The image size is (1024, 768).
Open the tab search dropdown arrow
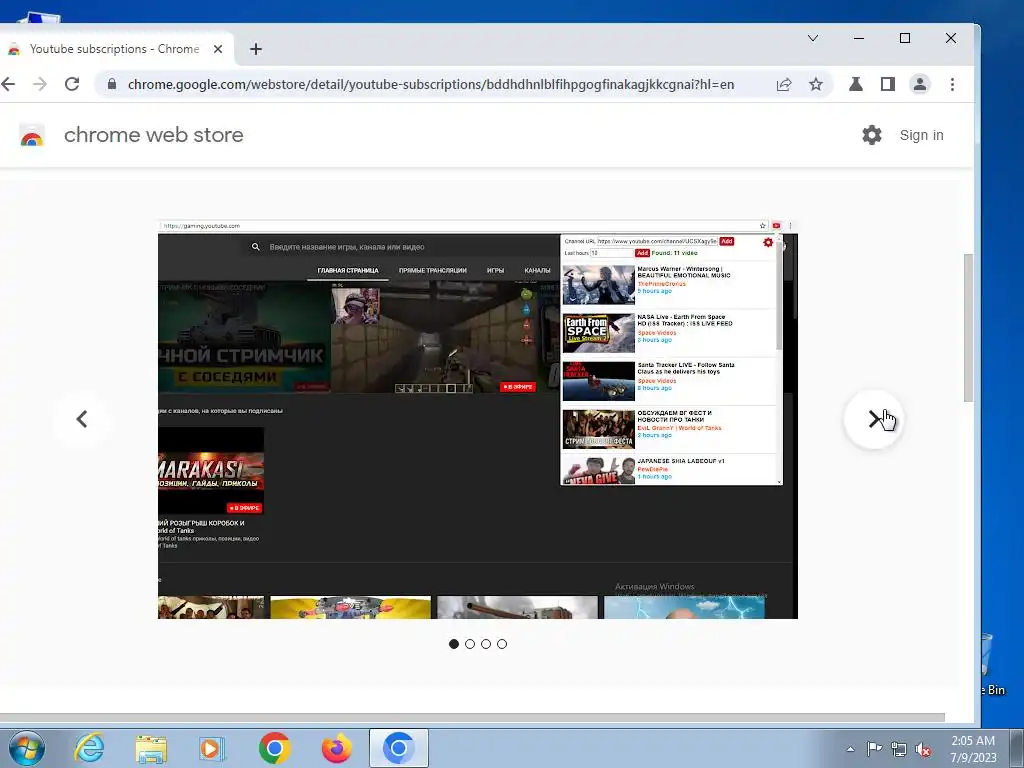[x=813, y=38]
